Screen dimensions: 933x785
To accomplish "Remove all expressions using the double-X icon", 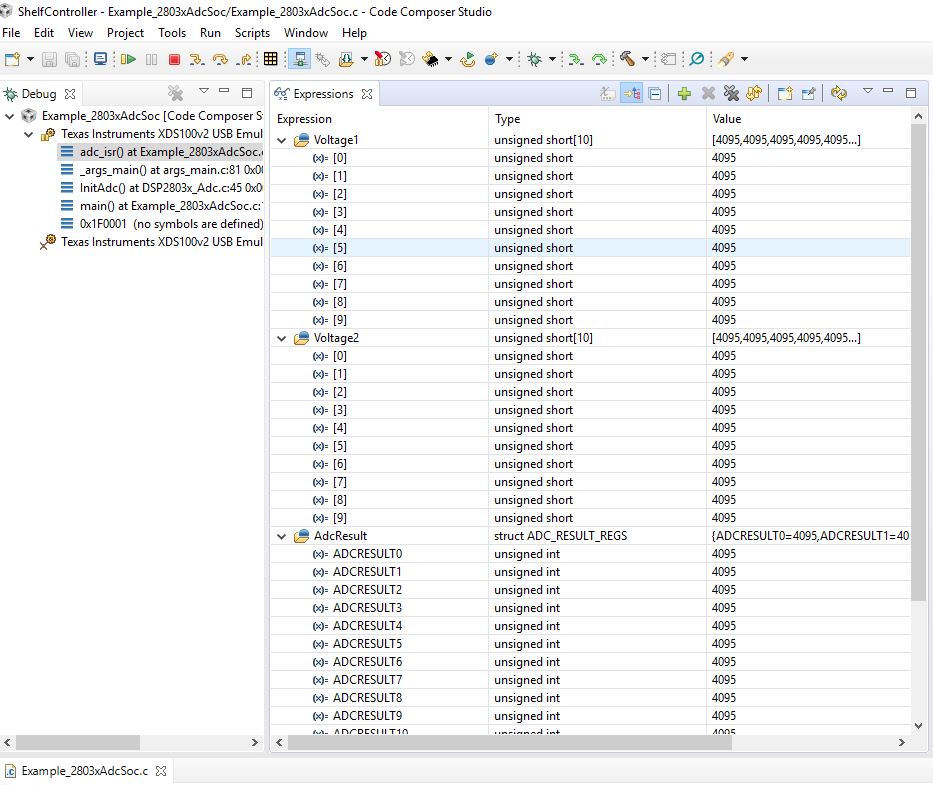I will click(732, 93).
